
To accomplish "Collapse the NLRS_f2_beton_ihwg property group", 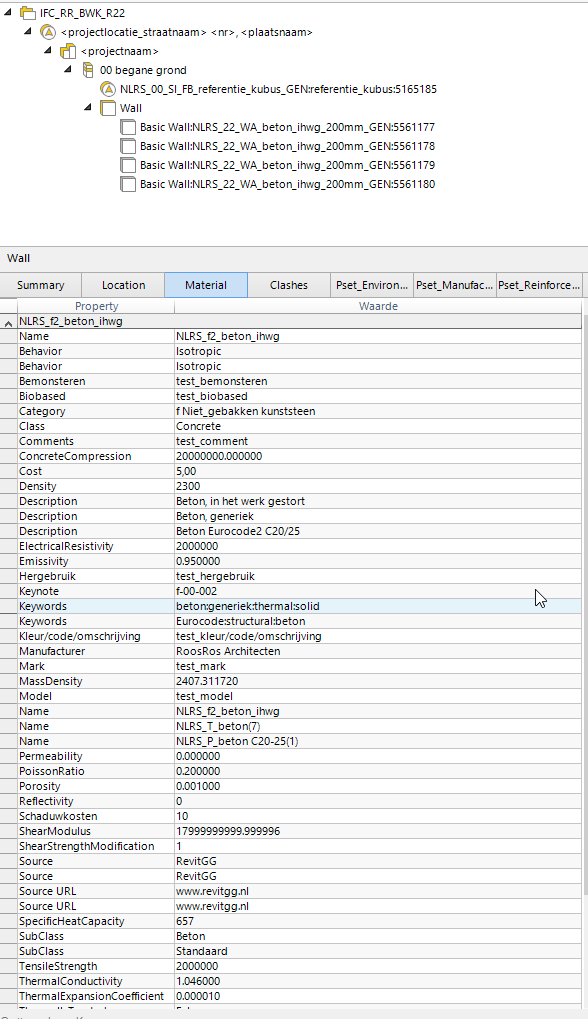I will click(x=7, y=321).
